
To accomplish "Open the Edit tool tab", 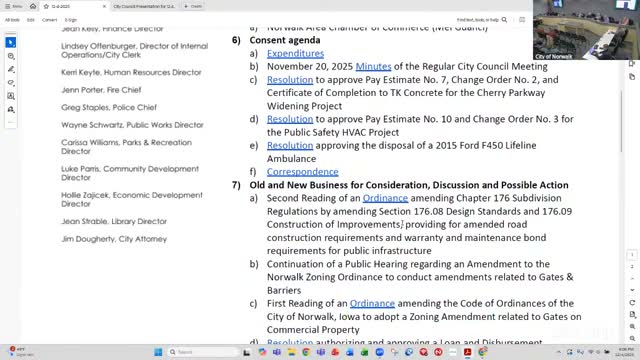I will click(x=31, y=20).
